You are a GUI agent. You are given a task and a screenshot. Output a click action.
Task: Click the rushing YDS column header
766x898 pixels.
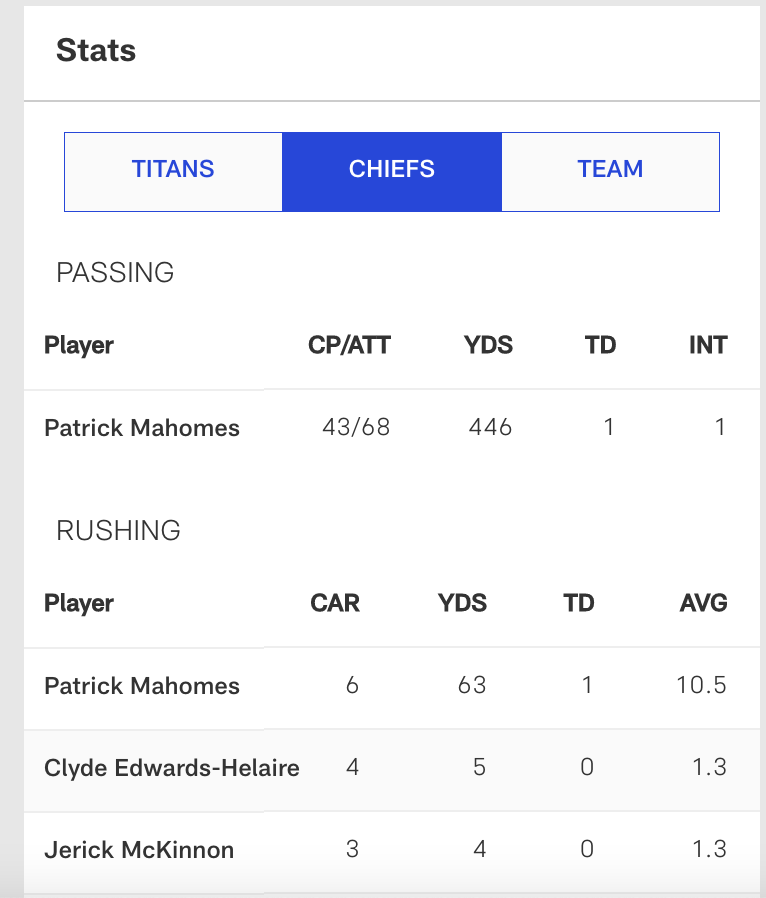coord(462,604)
